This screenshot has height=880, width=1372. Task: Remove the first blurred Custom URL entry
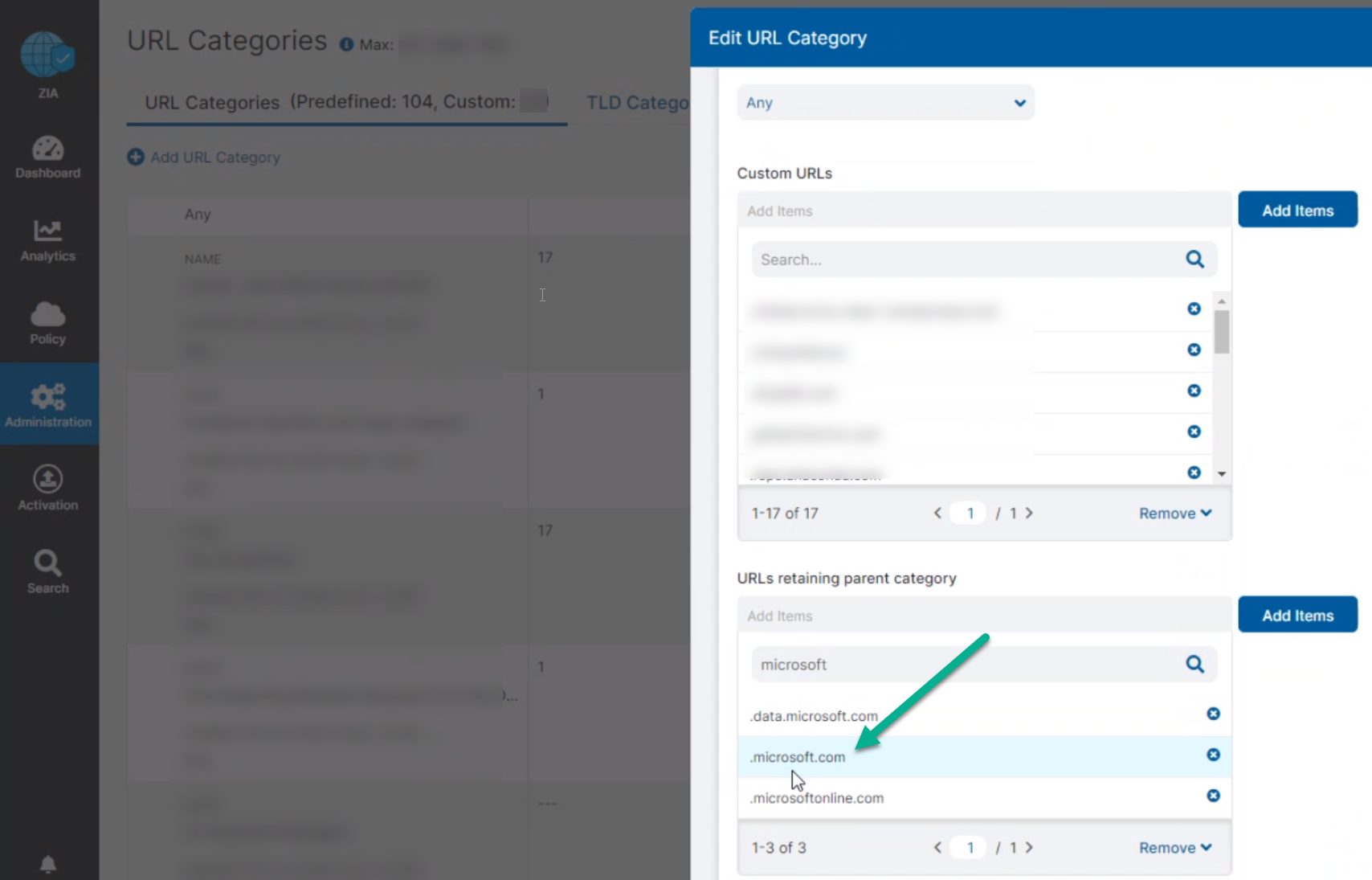point(1194,309)
